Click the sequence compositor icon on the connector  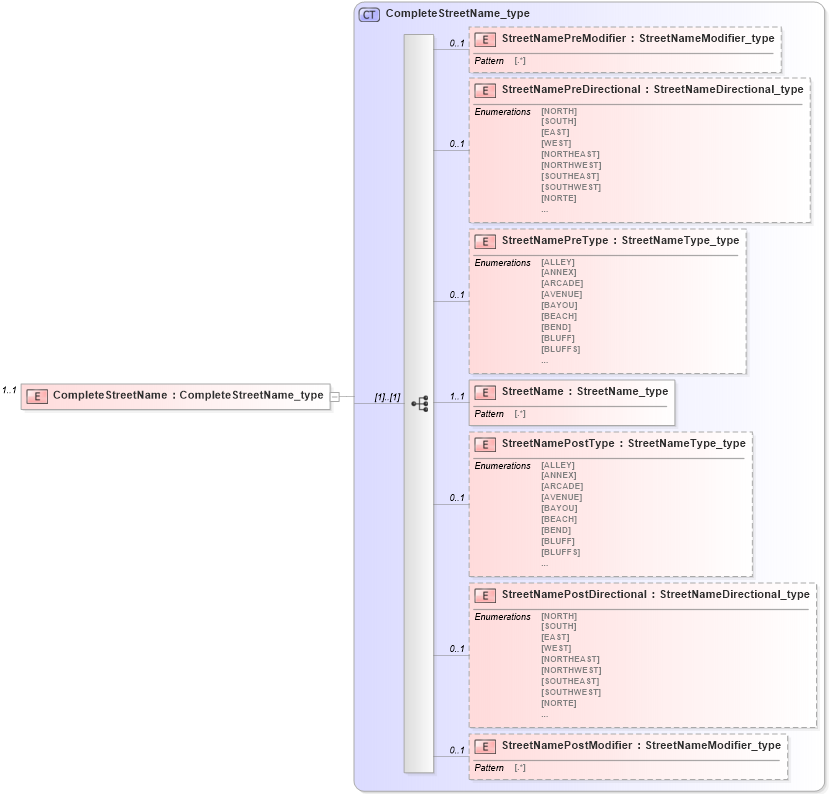[420, 401]
